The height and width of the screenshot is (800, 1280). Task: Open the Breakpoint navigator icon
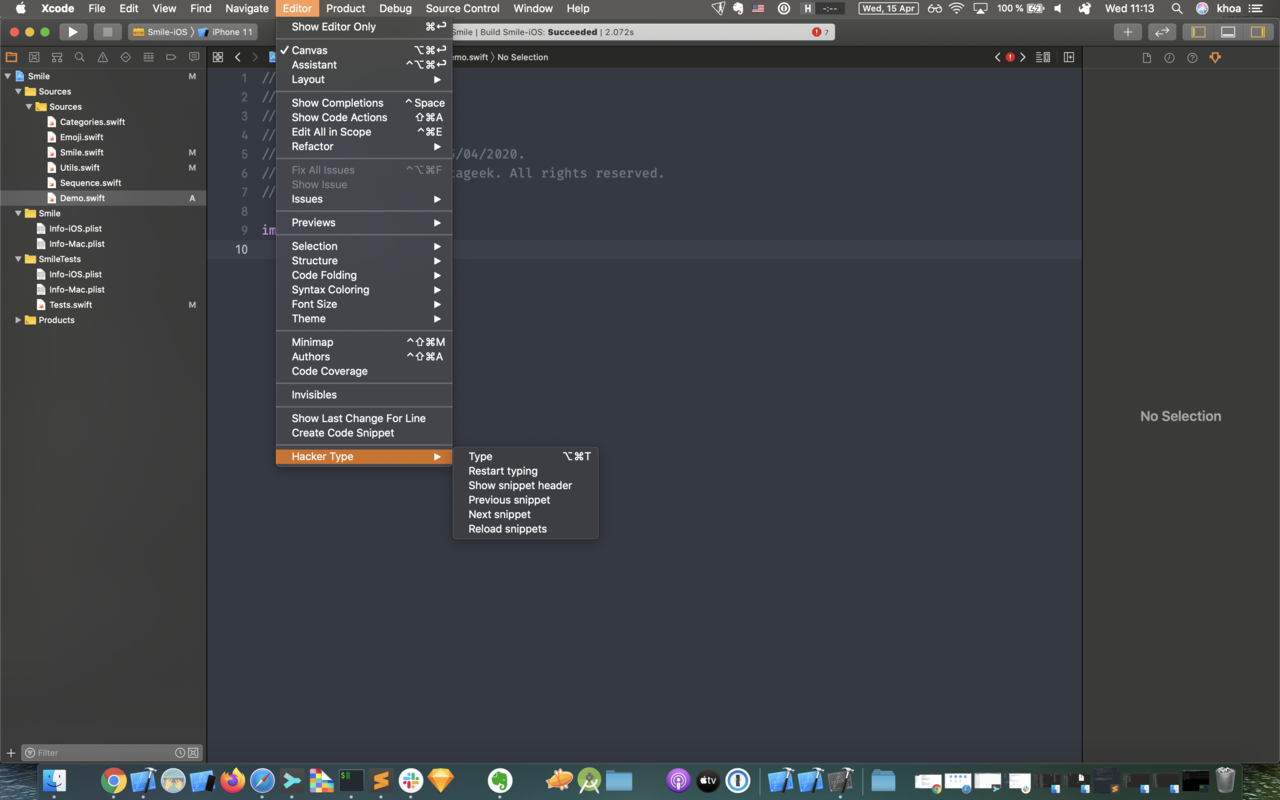click(x=171, y=56)
